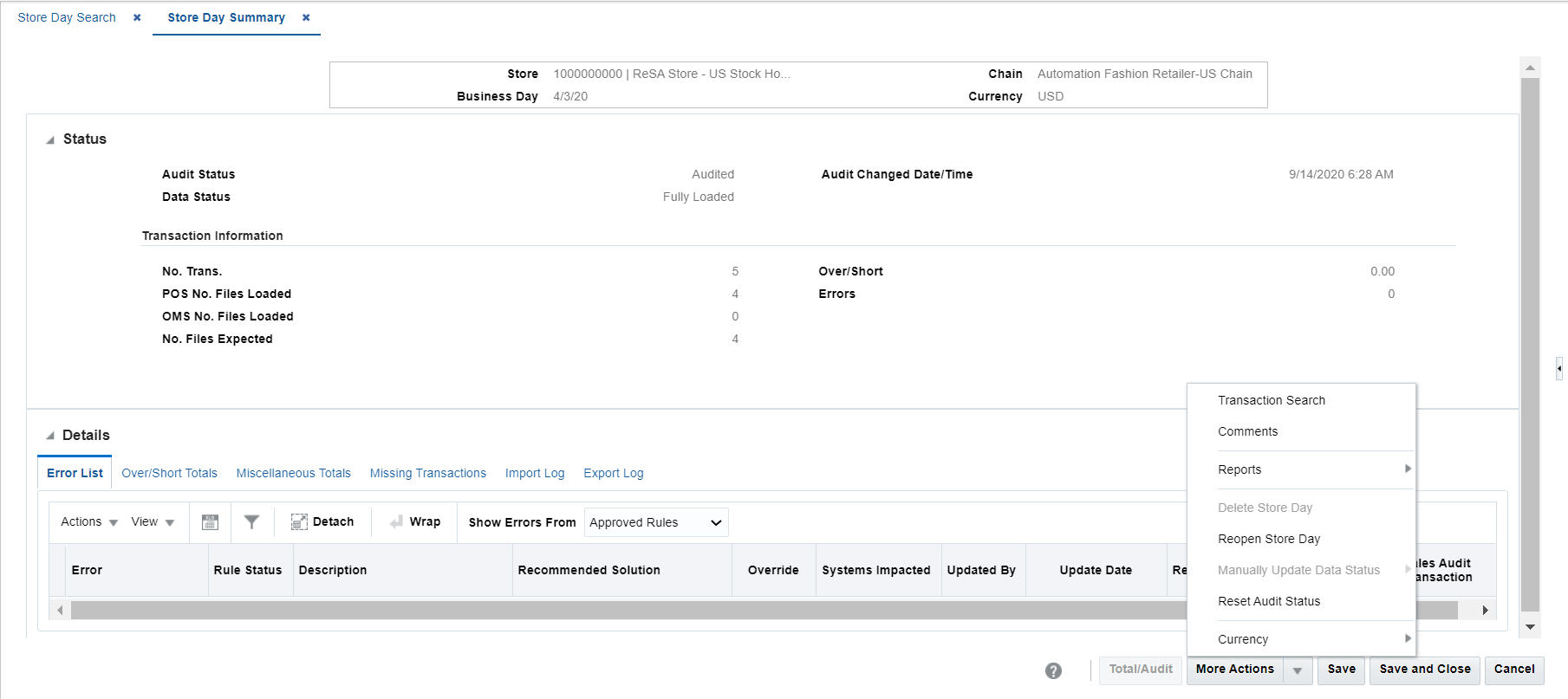
Task: Click the Updated By column header
Action: (984, 570)
